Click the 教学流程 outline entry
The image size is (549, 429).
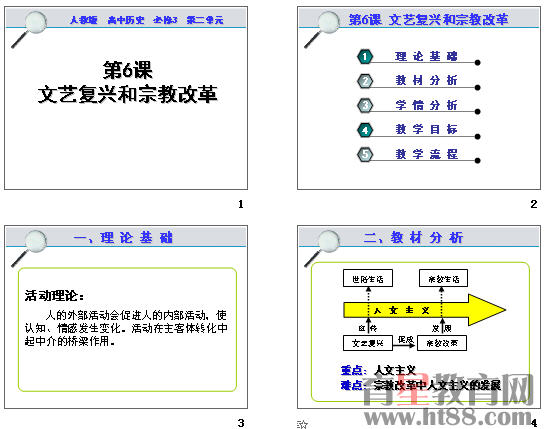[426, 154]
